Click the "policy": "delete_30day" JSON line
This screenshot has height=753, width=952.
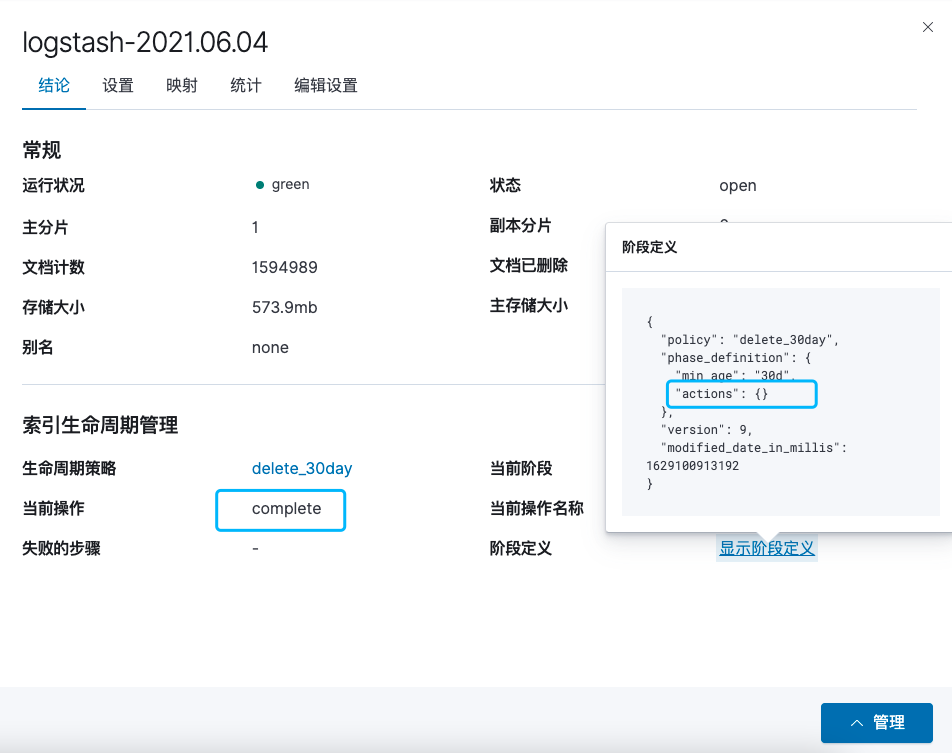[x=750, y=339]
